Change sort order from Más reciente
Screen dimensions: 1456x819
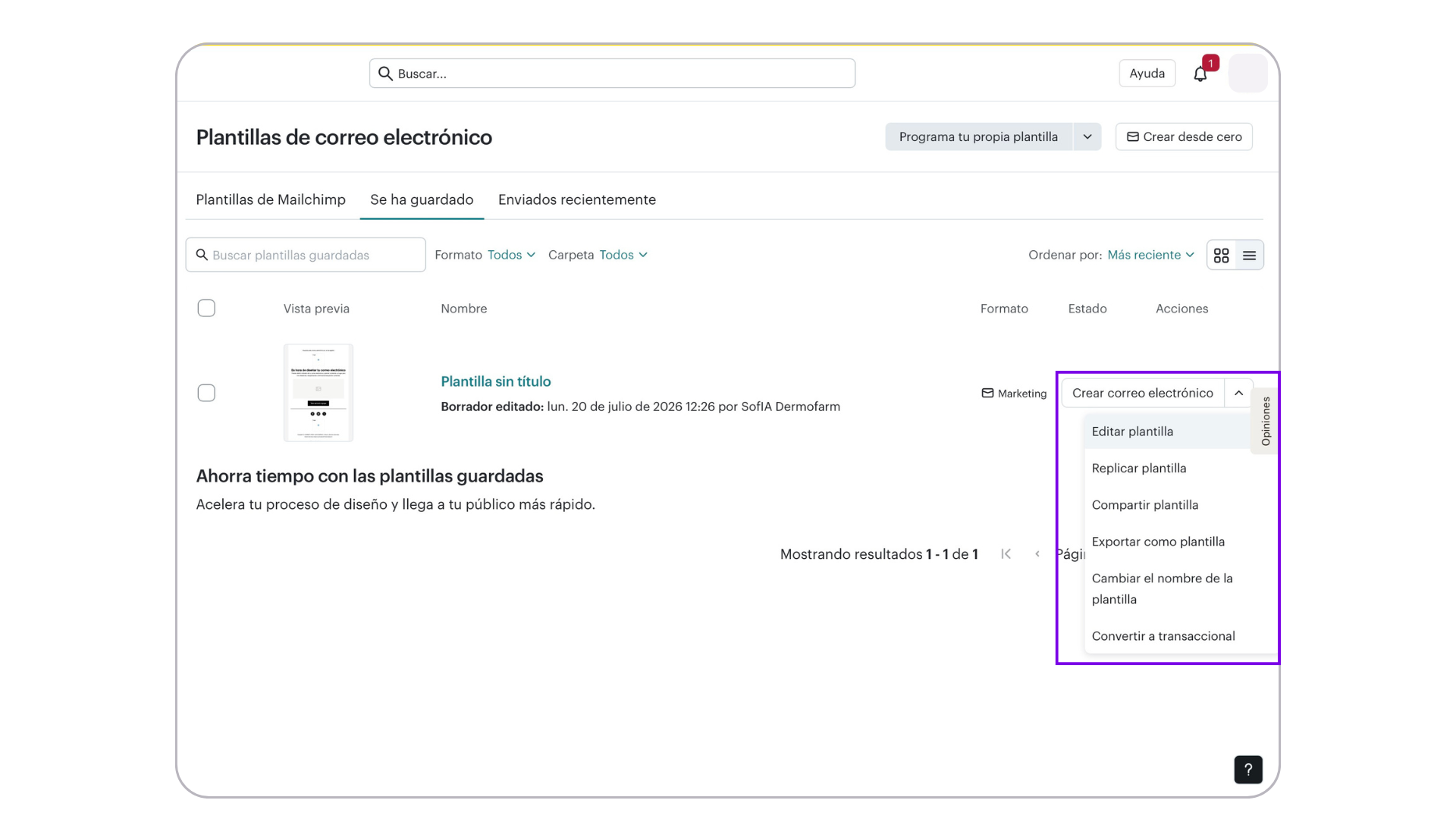1150,255
